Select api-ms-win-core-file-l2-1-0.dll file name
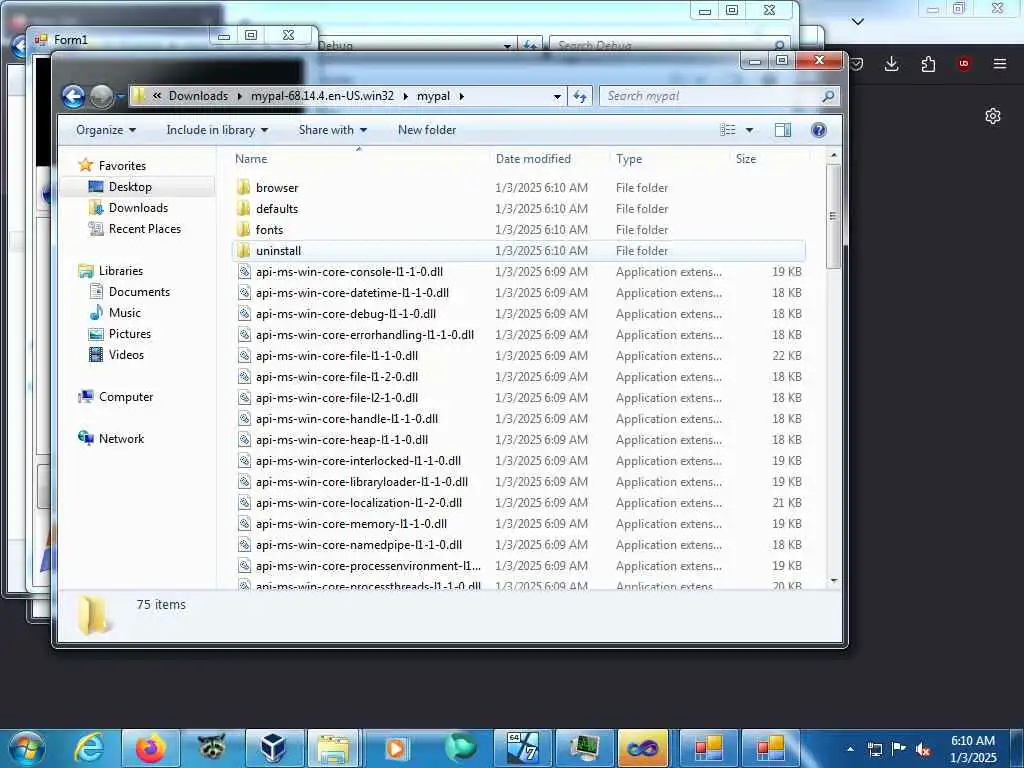Viewport: 1024px width, 768px height. pyautogui.click(x=337, y=398)
